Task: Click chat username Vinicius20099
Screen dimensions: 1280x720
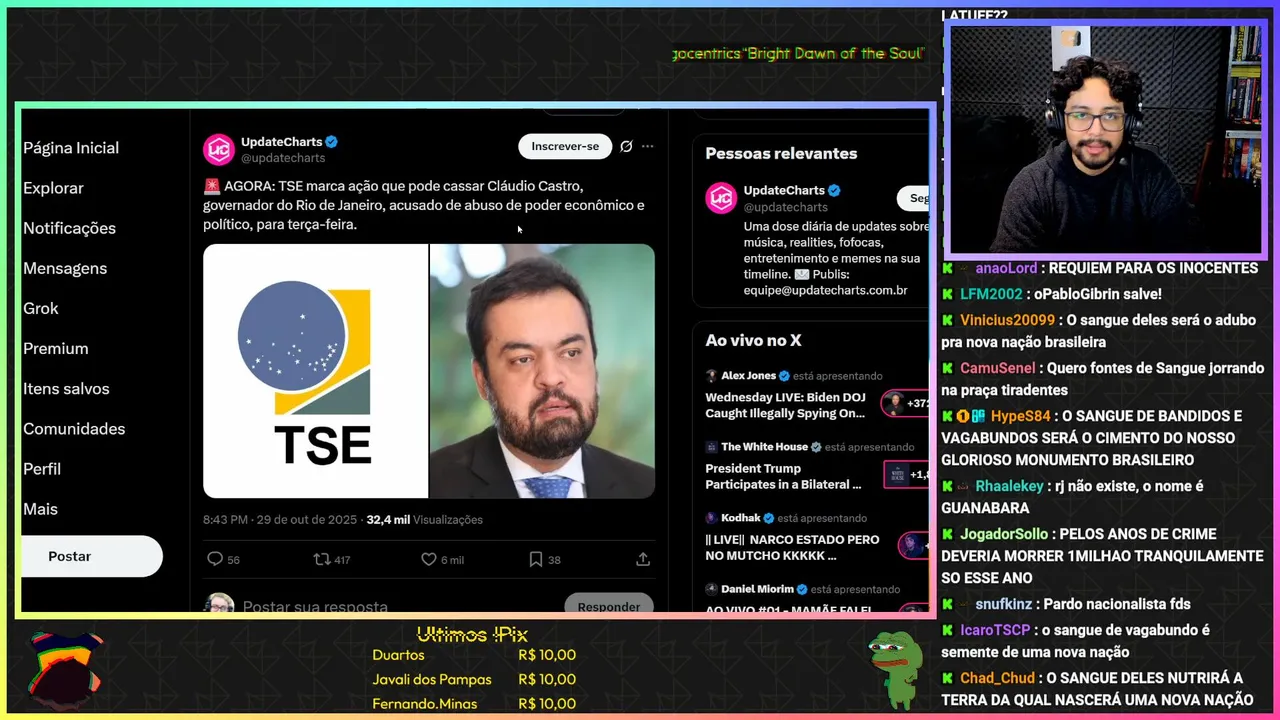Action: (1007, 320)
